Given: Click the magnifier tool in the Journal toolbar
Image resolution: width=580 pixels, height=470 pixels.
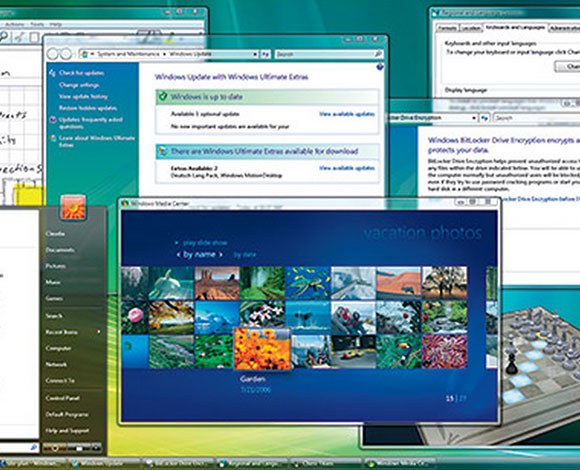Looking at the screenshot, I should (x=4, y=37).
